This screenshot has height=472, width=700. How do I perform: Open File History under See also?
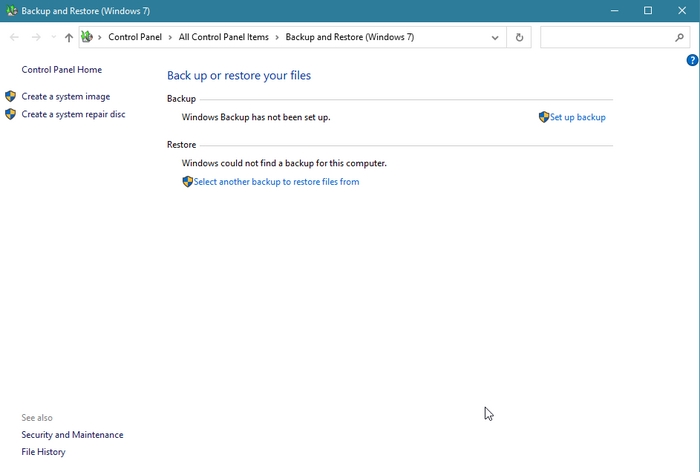click(43, 452)
